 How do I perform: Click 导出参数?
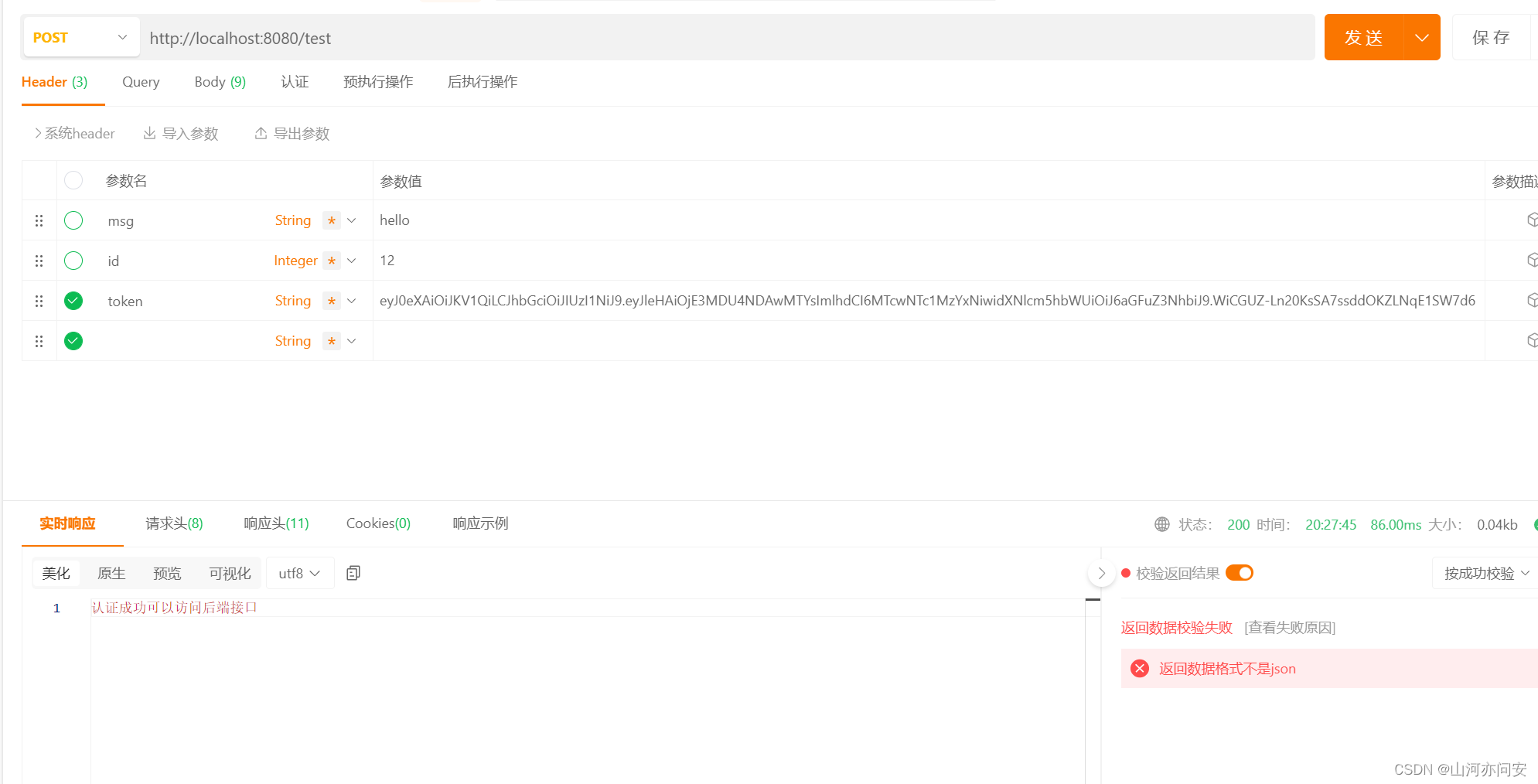click(292, 133)
